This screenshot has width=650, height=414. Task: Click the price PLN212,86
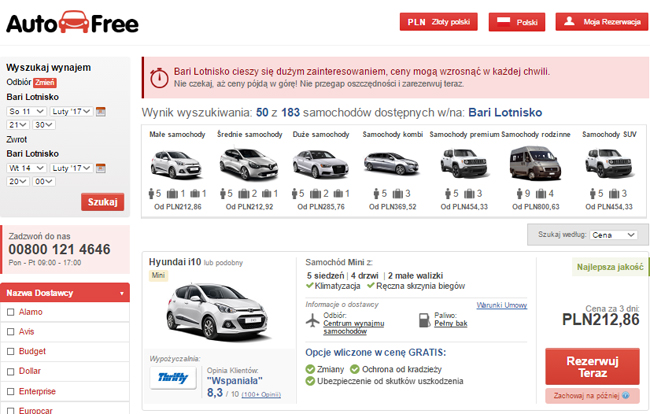click(601, 320)
